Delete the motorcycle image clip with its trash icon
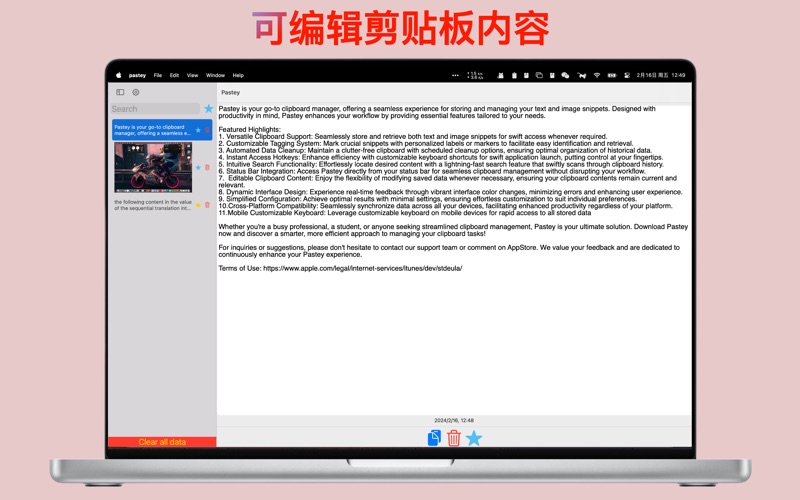 pyautogui.click(x=208, y=167)
